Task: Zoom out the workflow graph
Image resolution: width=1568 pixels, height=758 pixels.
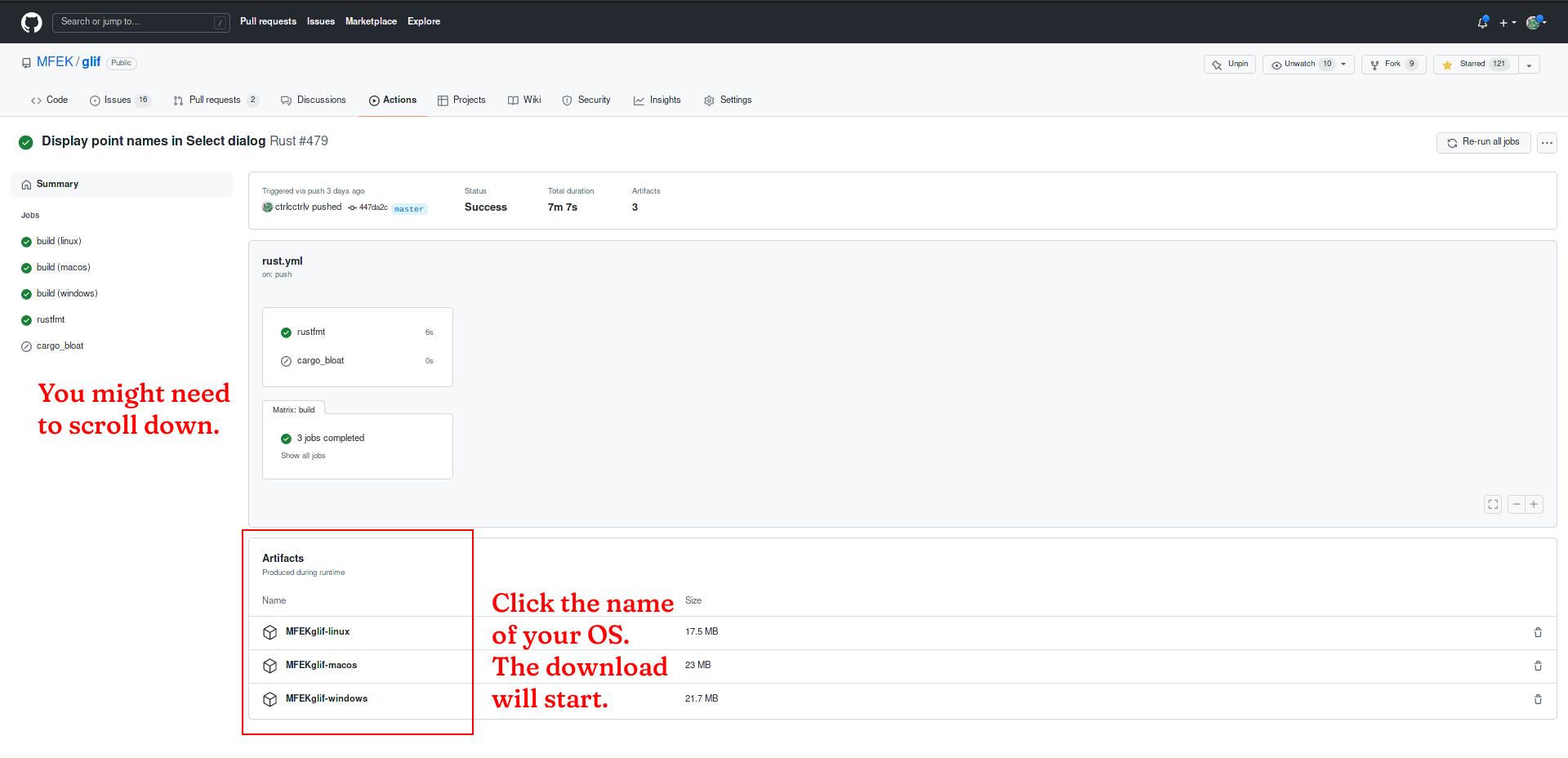Action: (x=1517, y=505)
